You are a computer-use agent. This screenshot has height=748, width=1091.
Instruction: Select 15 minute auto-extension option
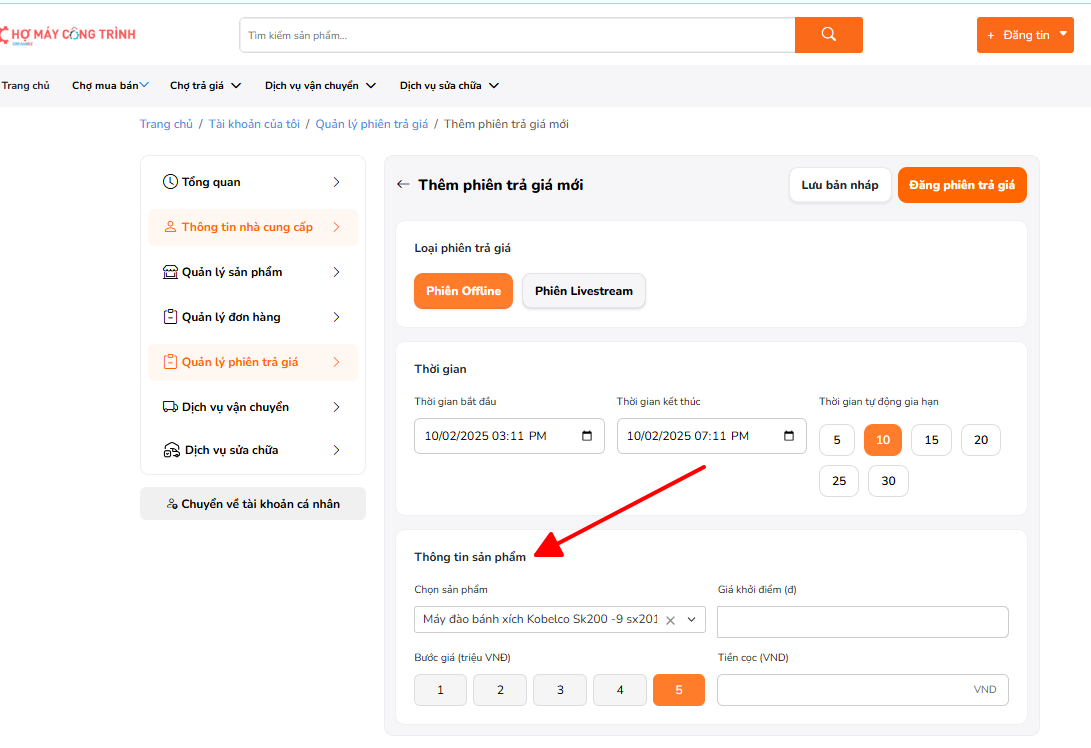(931, 440)
